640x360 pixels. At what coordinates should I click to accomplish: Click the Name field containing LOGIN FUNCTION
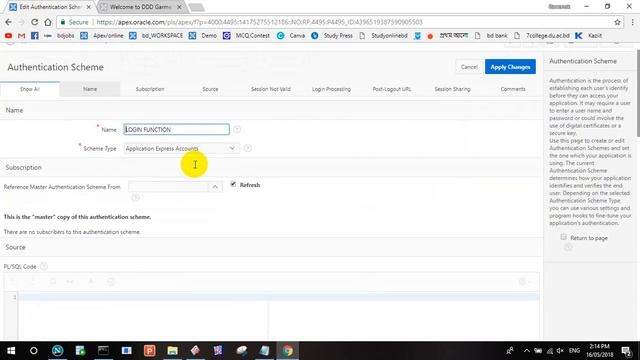pos(176,129)
